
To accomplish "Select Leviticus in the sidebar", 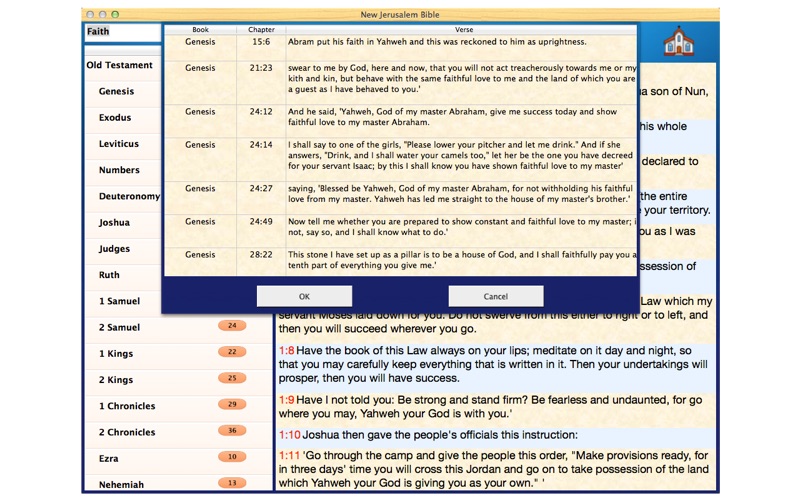I will click(118, 143).
